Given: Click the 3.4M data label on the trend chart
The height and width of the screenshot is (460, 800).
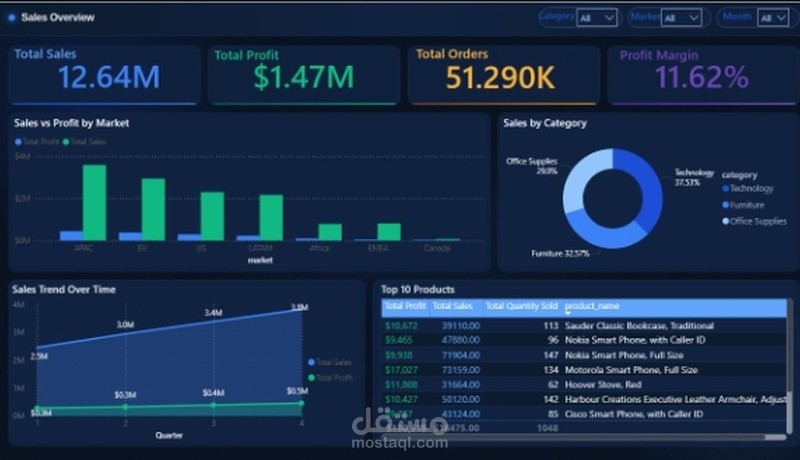Looking at the screenshot, I should [x=213, y=313].
